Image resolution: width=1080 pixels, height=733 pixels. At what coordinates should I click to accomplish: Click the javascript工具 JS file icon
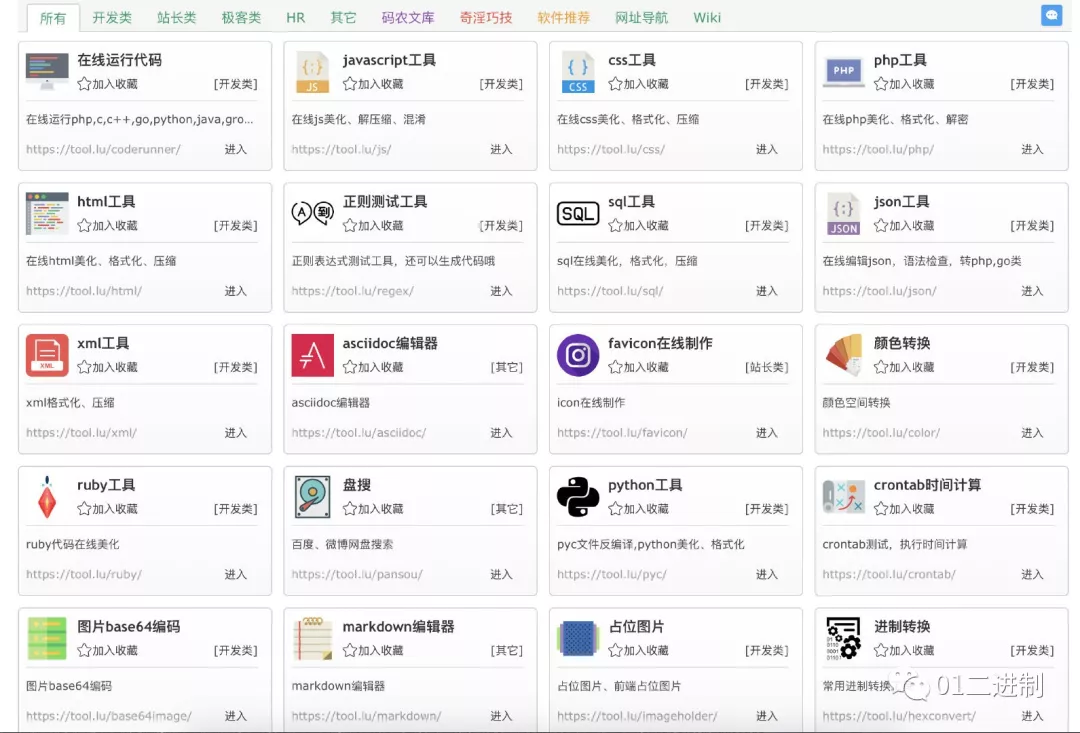click(x=312, y=72)
